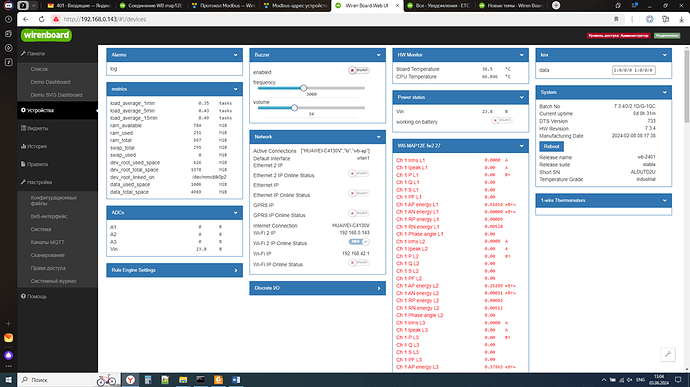The height and width of the screenshot is (387, 690).
Task: Click the wrench edit icon at bottom right
Action: (668, 354)
